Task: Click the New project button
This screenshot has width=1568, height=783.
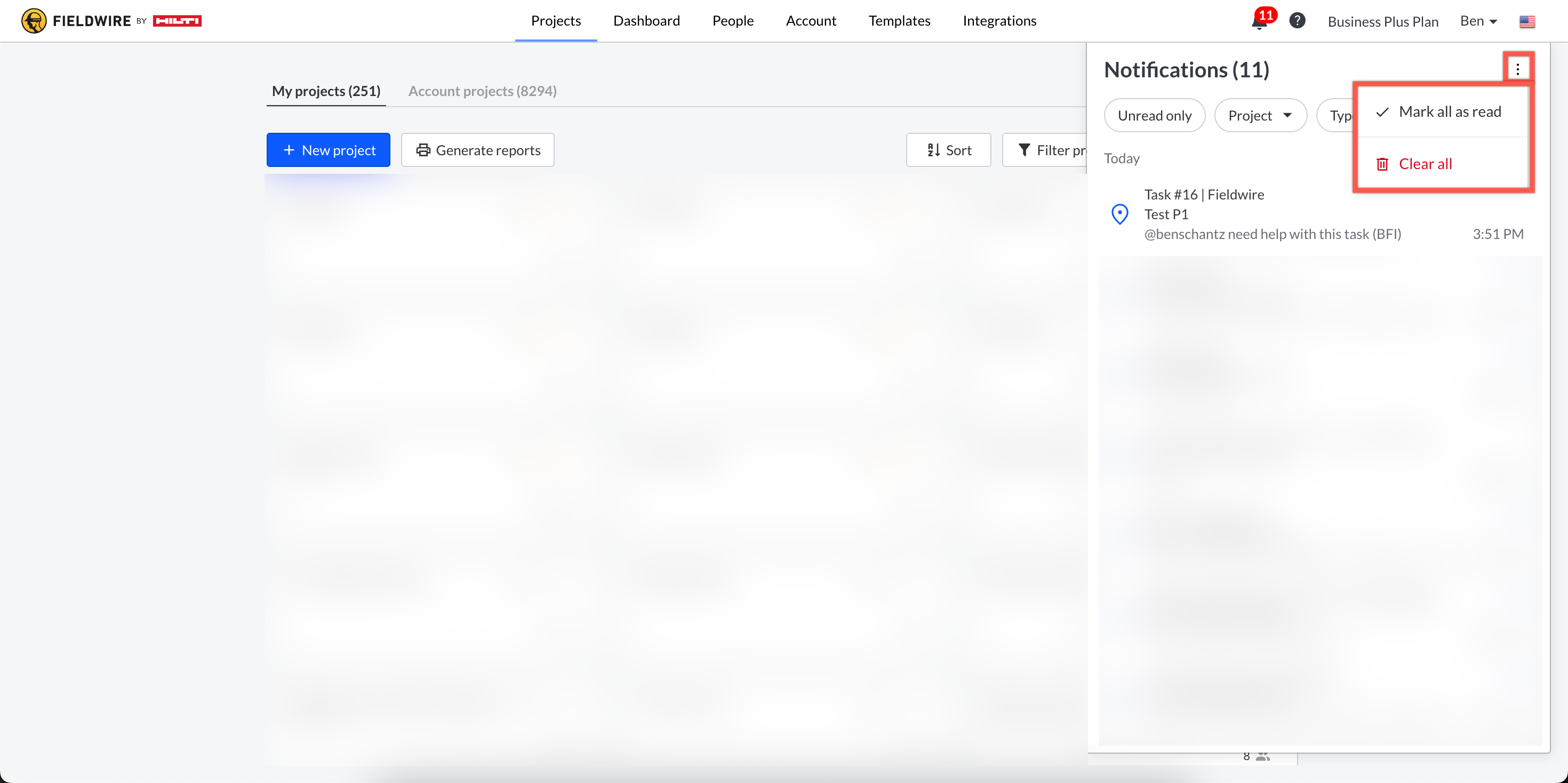Action: coord(328,150)
